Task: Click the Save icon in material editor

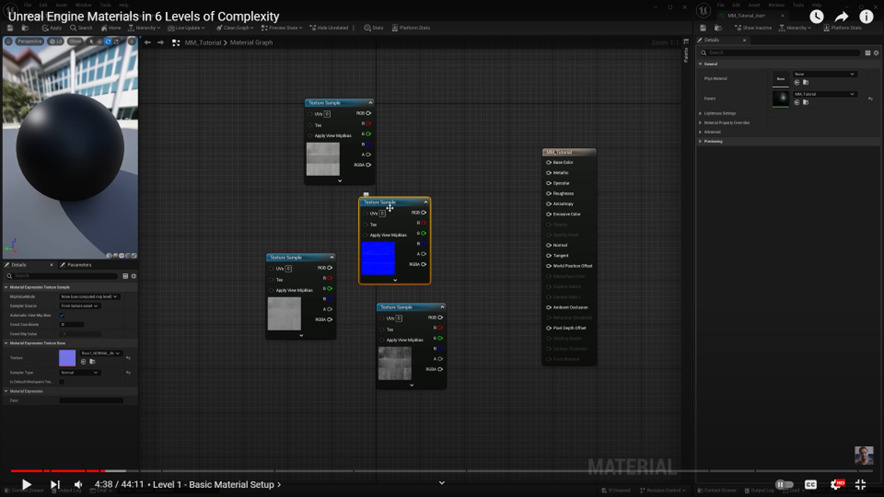Action: pyautogui.click(x=10, y=28)
